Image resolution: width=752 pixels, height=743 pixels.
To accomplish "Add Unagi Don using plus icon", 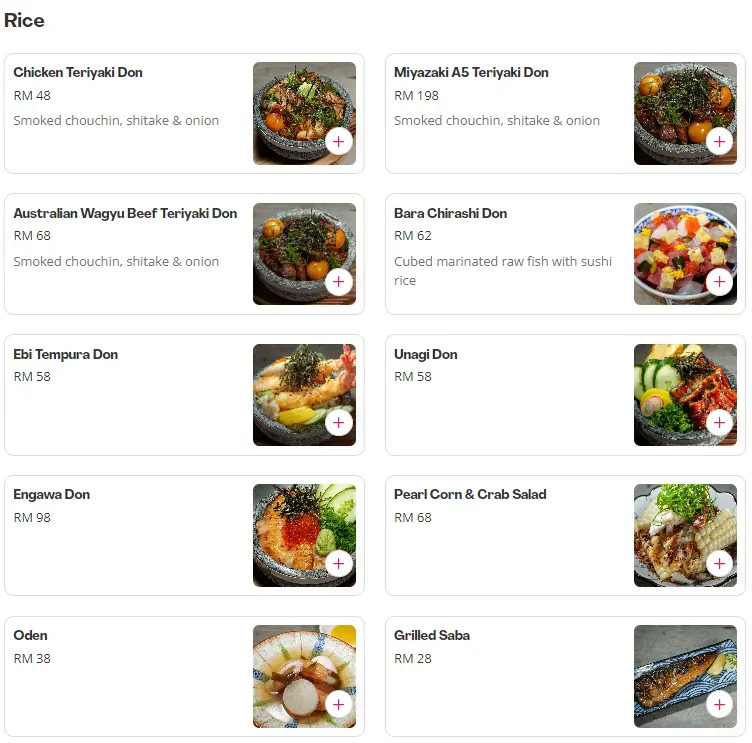I will tap(719, 423).
